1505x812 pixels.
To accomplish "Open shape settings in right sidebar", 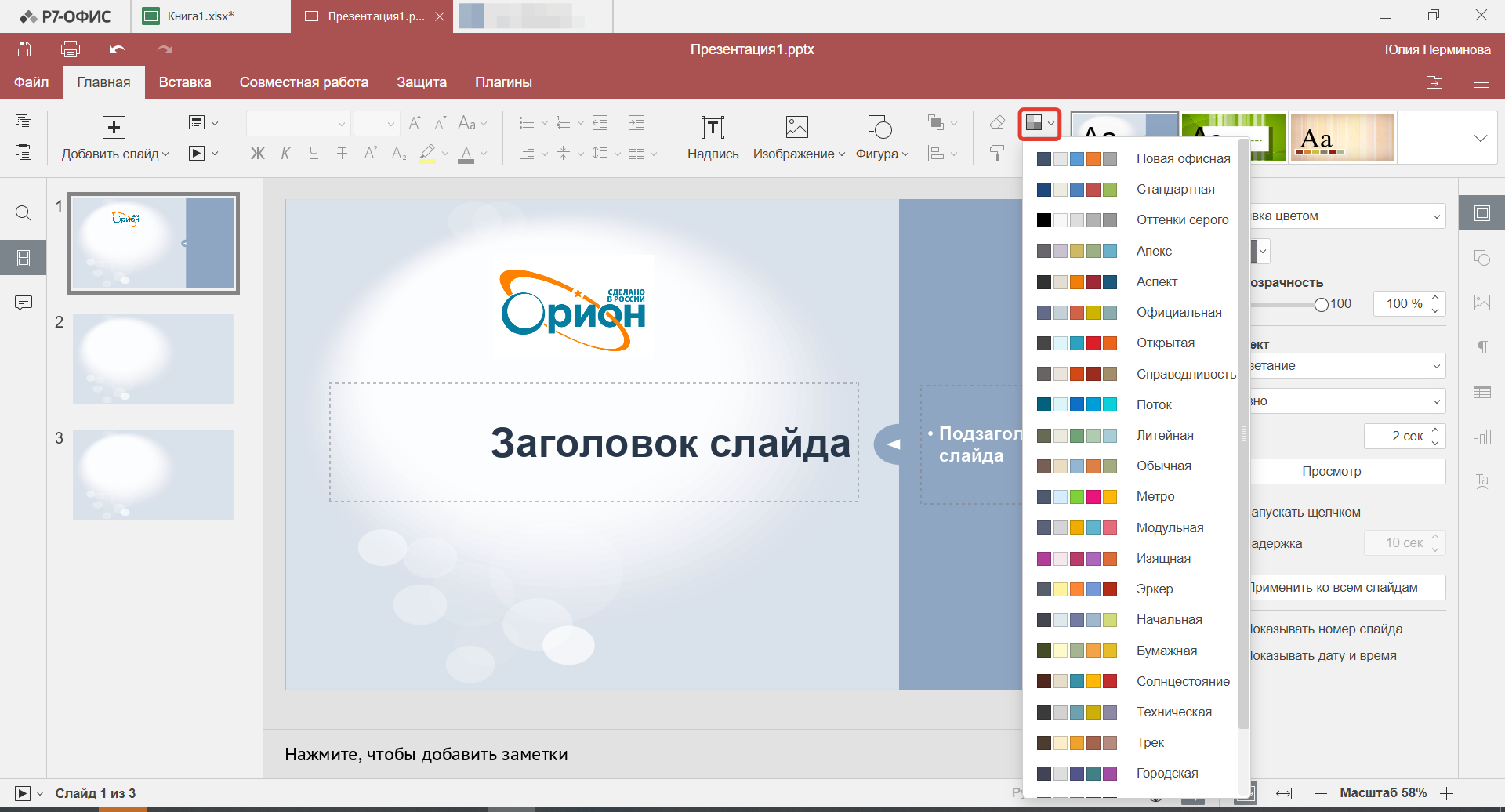I will [1481, 258].
